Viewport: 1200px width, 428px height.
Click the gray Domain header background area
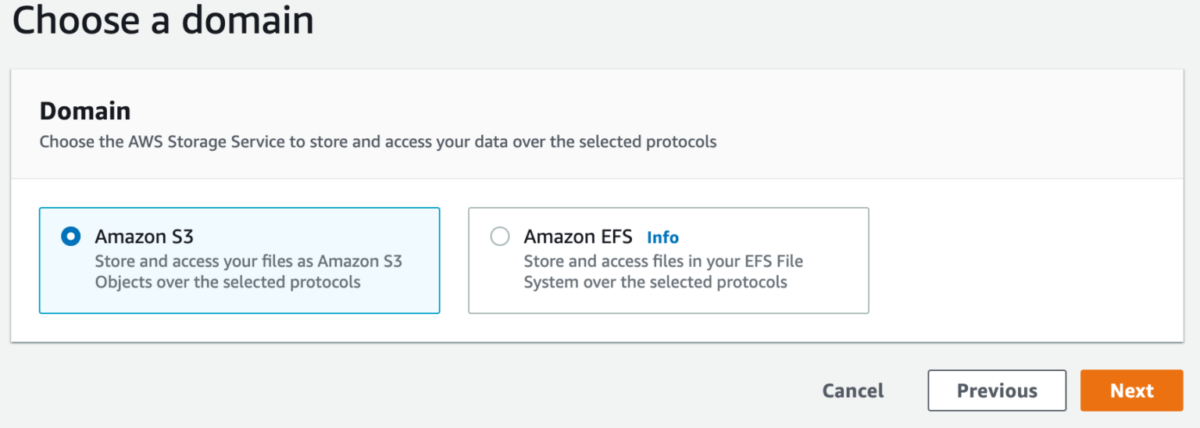(x=900, y=110)
